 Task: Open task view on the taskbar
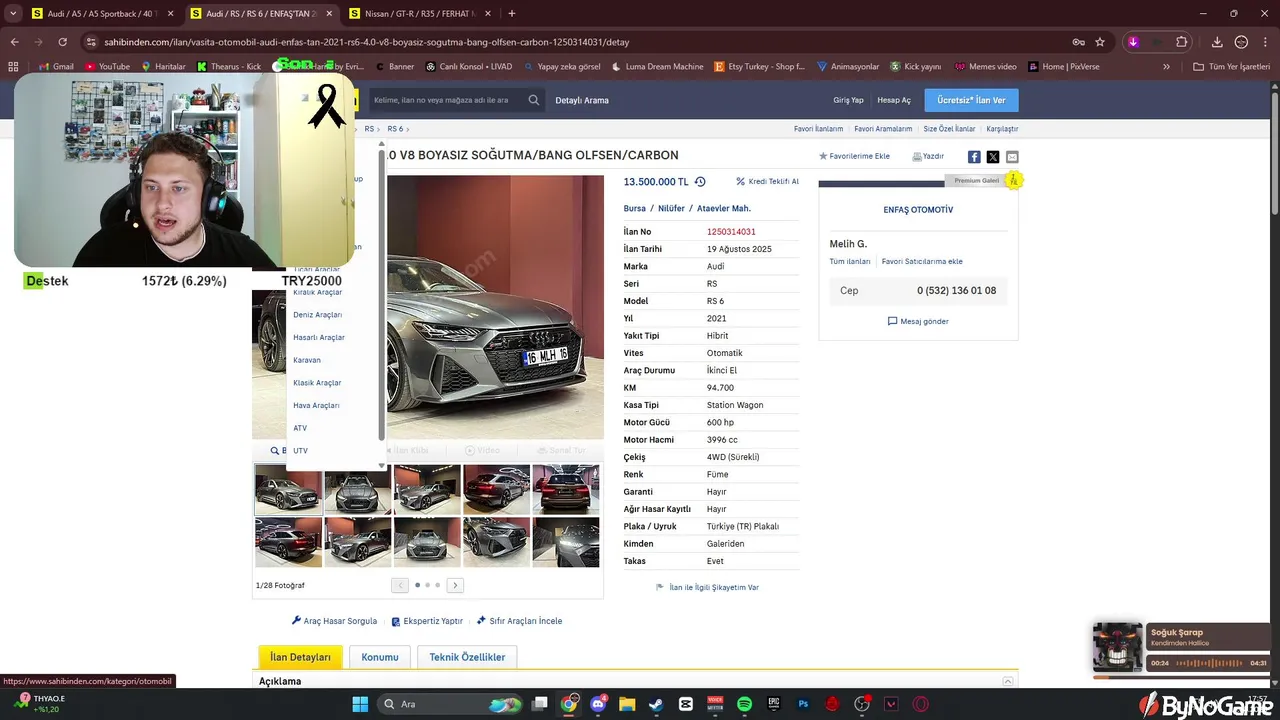click(540, 704)
